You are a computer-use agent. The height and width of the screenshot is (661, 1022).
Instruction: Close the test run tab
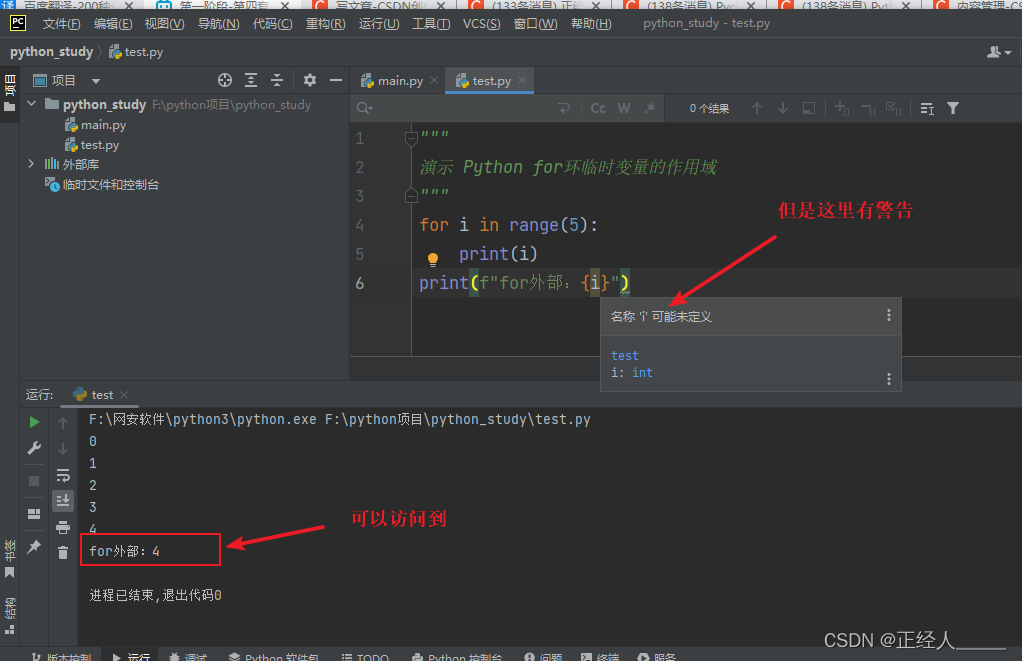tap(124, 394)
